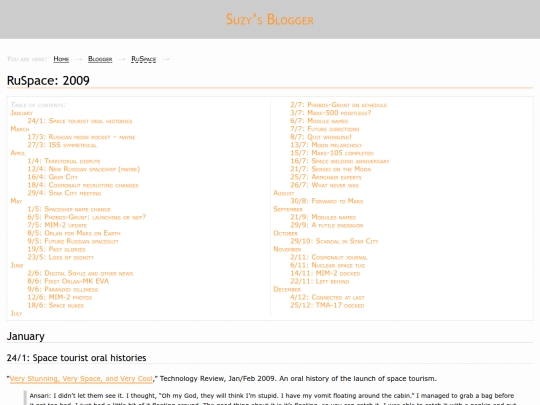Jump to the June section in contents
This screenshot has width=540, height=405.
tap(17, 265)
